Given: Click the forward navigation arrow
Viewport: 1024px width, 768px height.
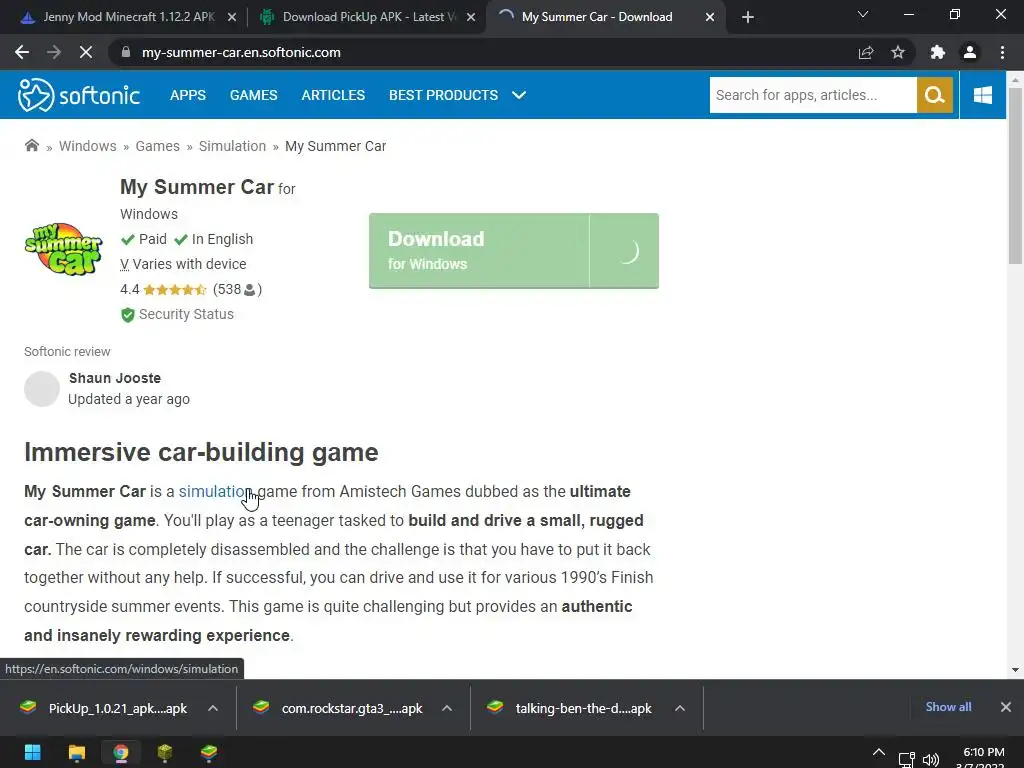Looking at the screenshot, I should pos(54,52).
